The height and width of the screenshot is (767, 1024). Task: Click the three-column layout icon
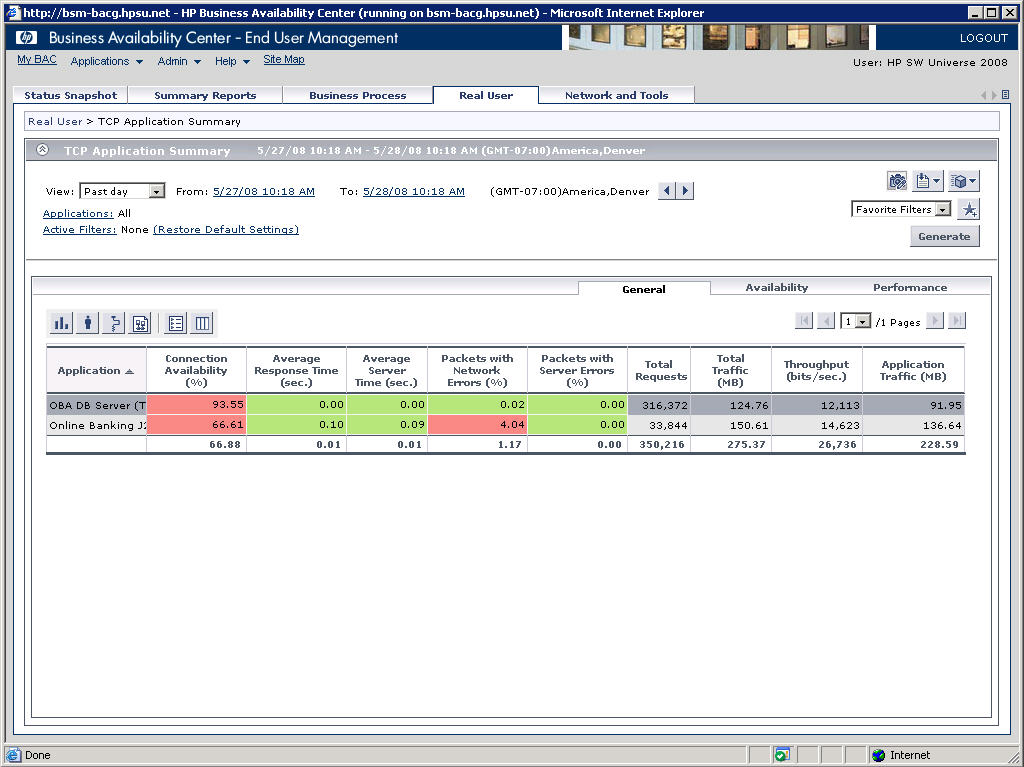(202, 323)
